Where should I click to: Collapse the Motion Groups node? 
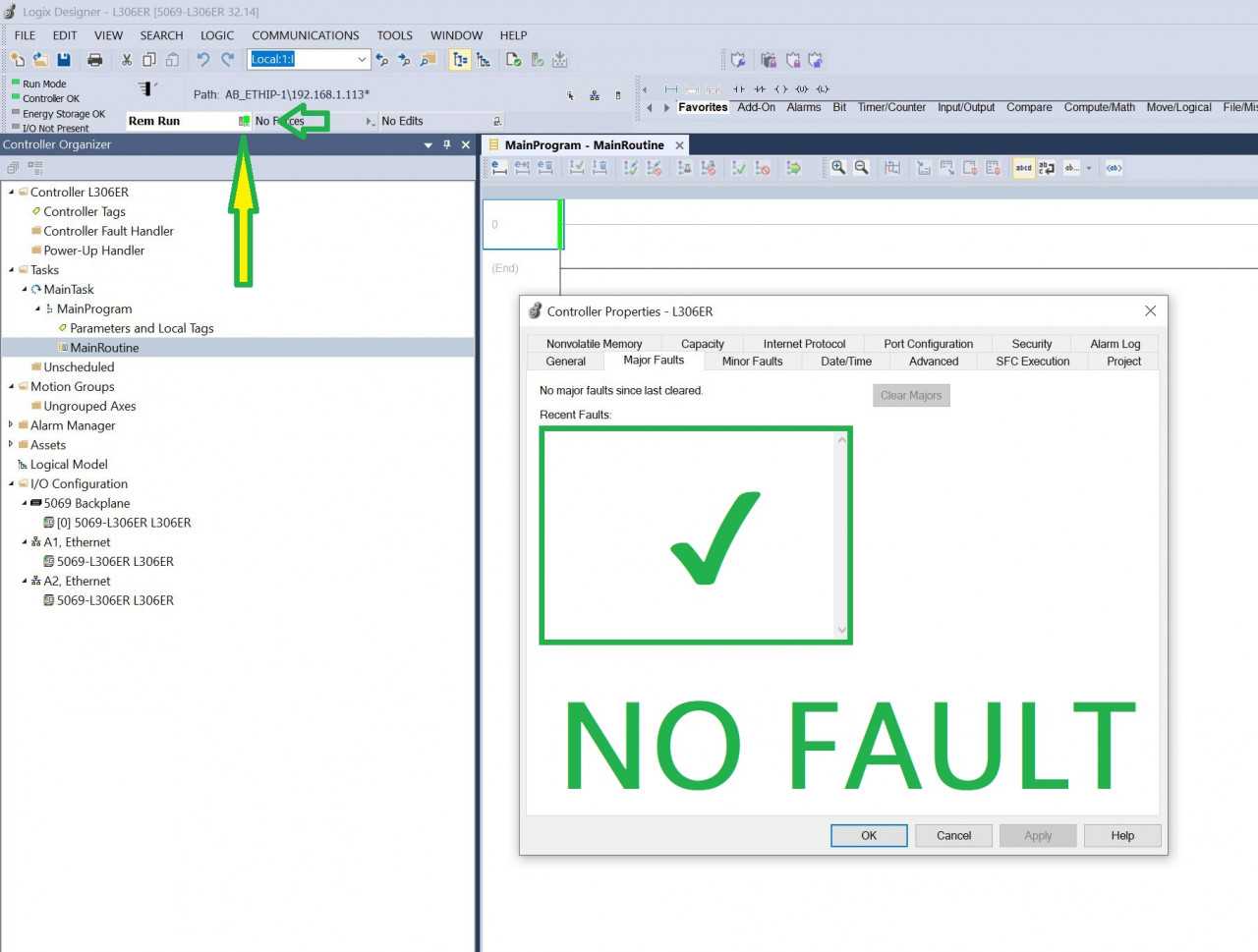point(11,386)
